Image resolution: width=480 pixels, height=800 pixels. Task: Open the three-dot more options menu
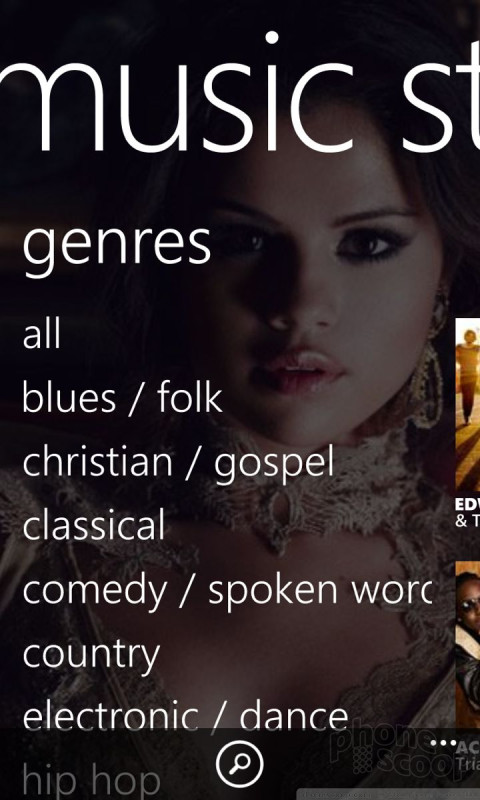(442, 743)
